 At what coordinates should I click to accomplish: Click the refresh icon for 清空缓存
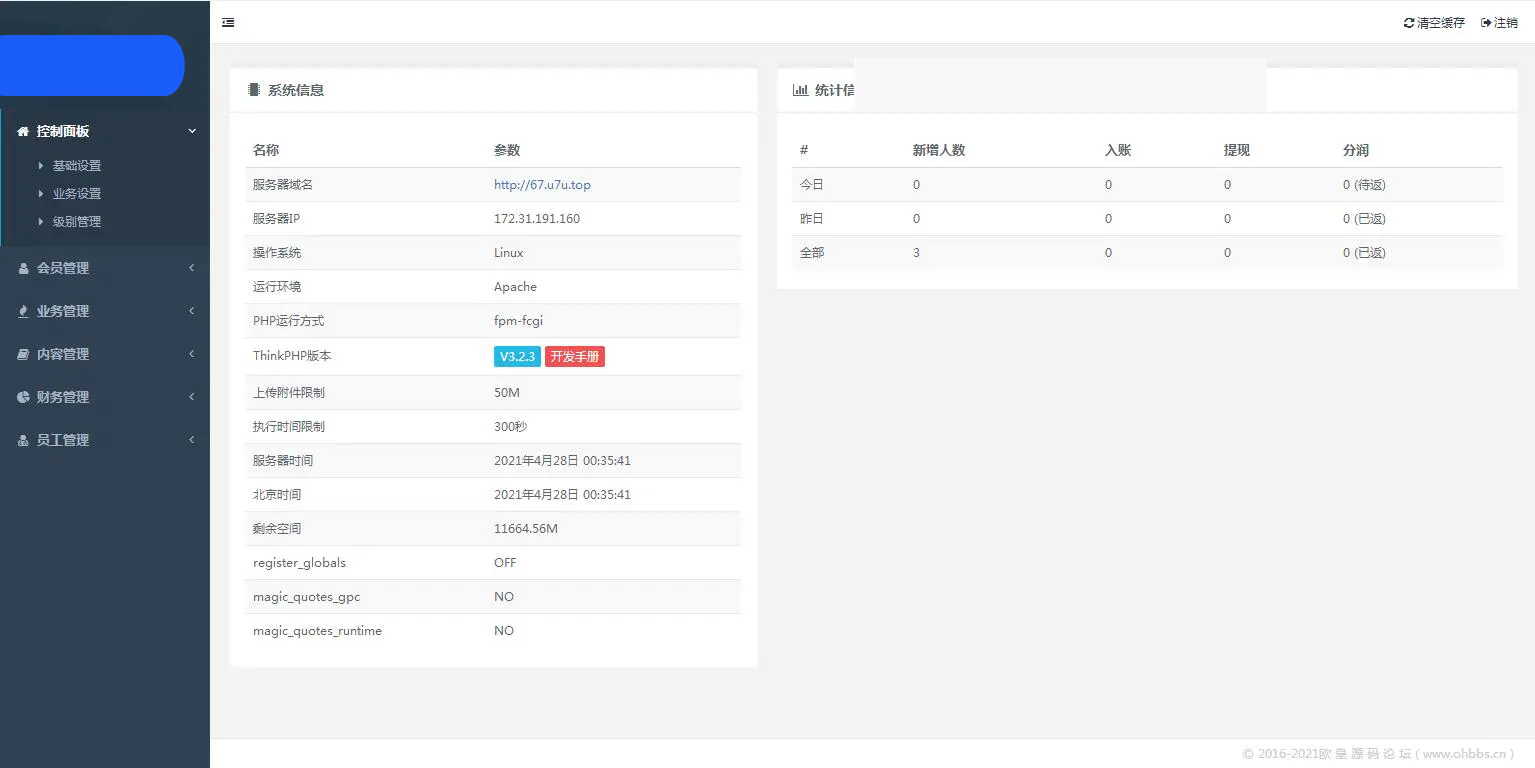[1409, 23]
